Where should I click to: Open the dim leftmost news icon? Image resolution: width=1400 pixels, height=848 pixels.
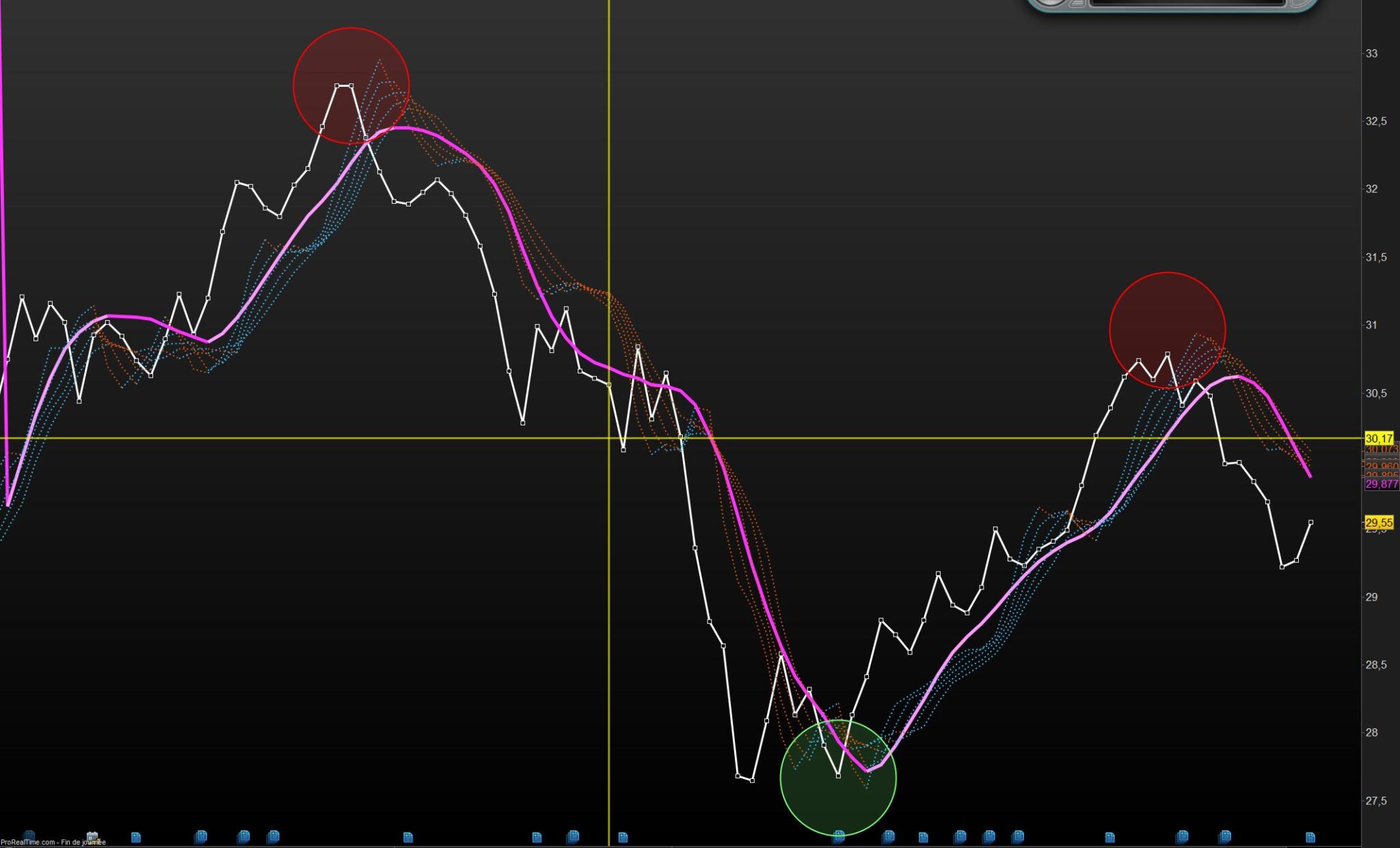[x=29, y=835]
